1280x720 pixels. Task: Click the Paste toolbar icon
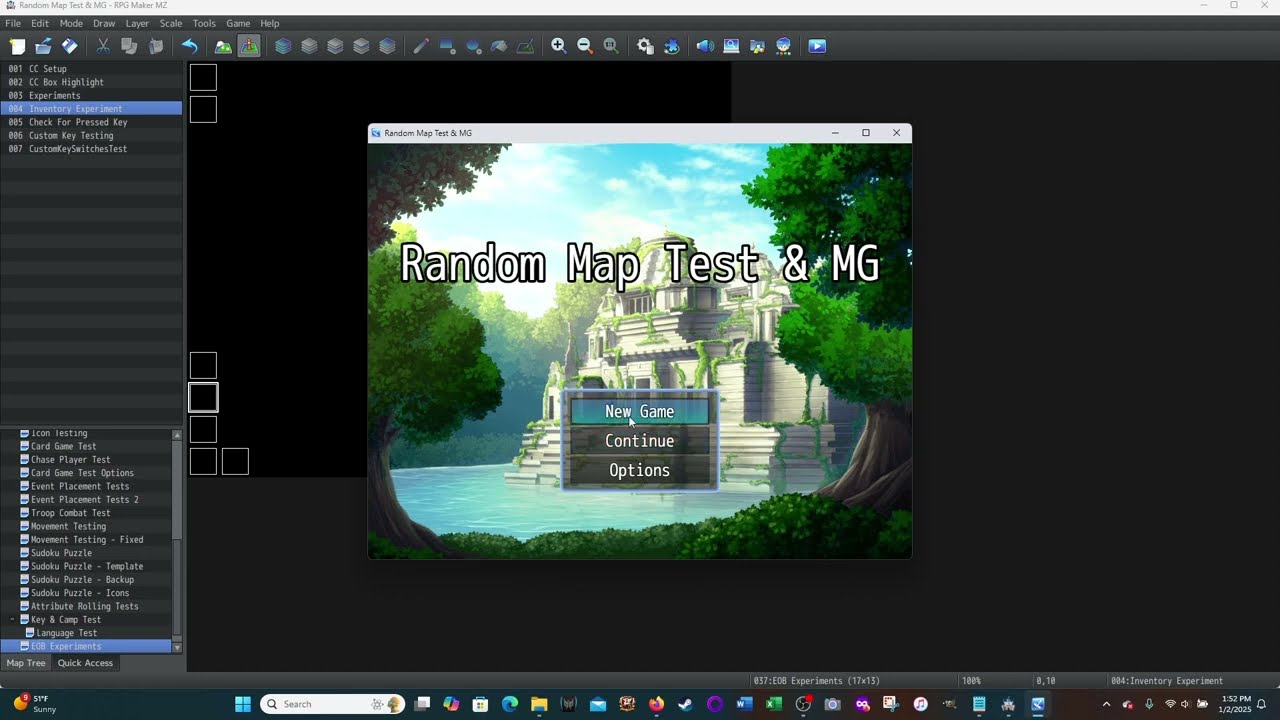[155, 46]
